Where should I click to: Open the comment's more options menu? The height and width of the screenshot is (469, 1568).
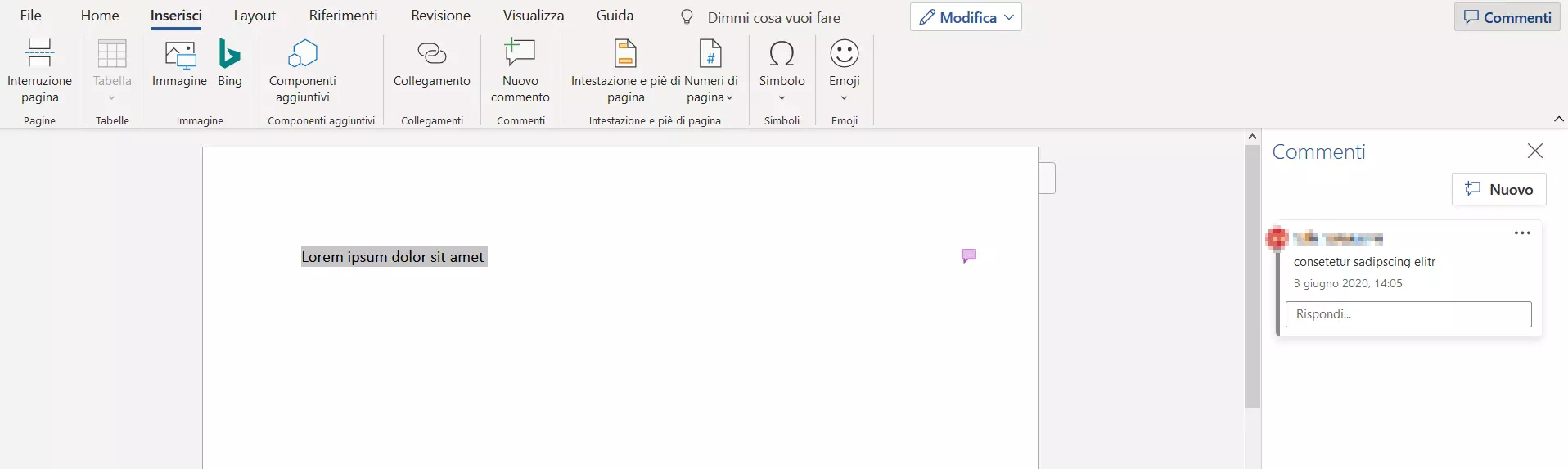1522,233
